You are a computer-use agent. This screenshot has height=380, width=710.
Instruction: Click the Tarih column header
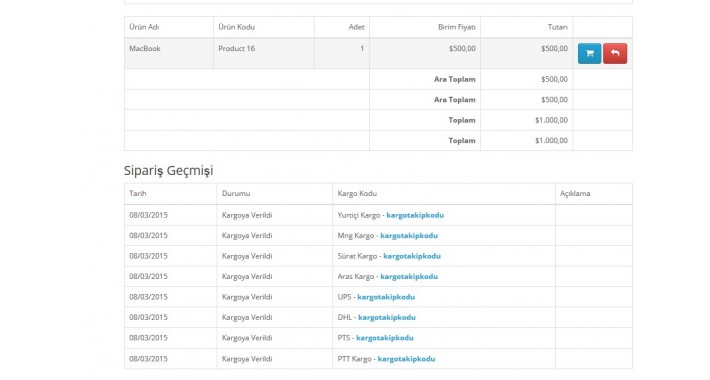pos(171,193)
